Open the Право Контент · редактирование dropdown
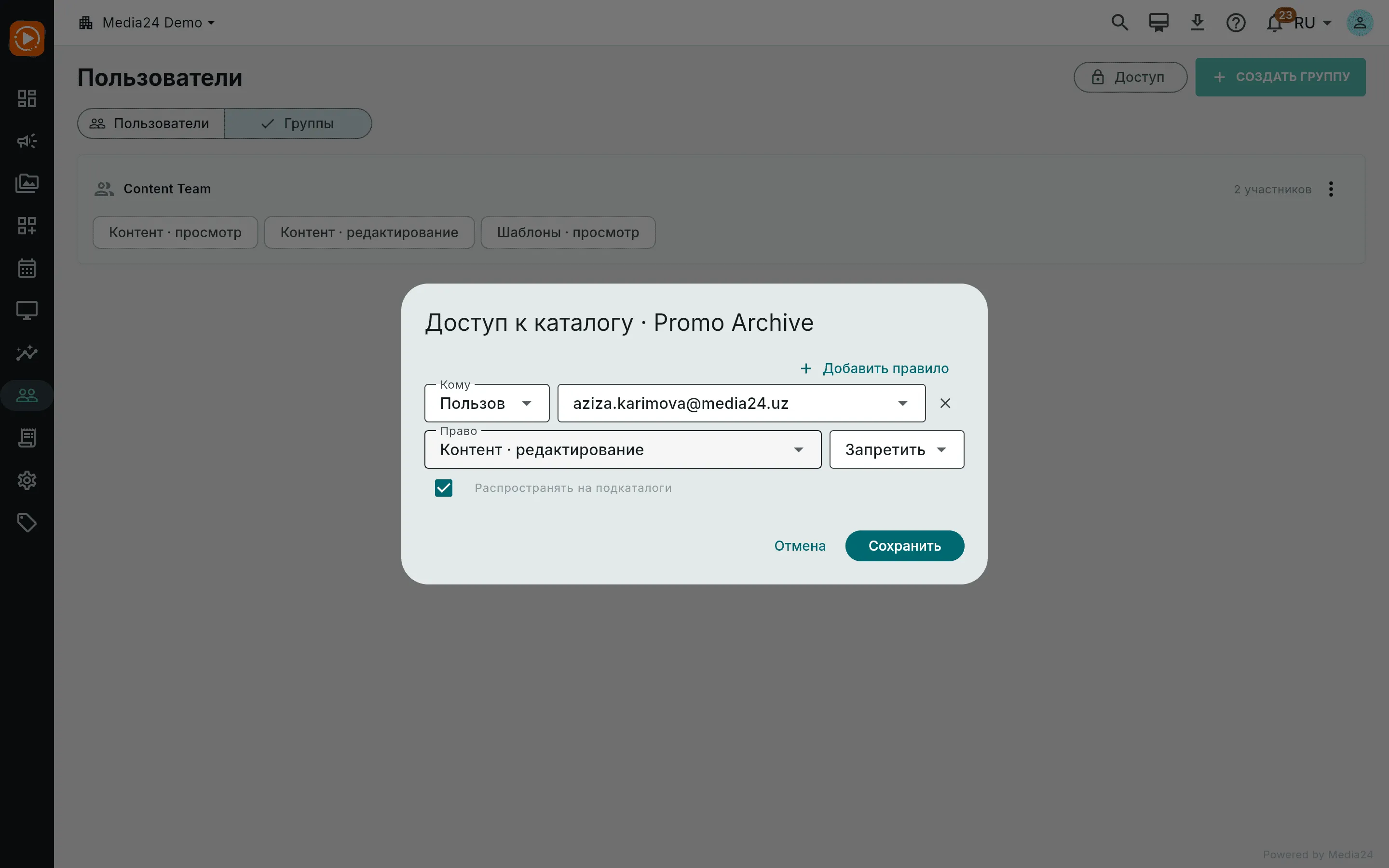 click(623, 449)
